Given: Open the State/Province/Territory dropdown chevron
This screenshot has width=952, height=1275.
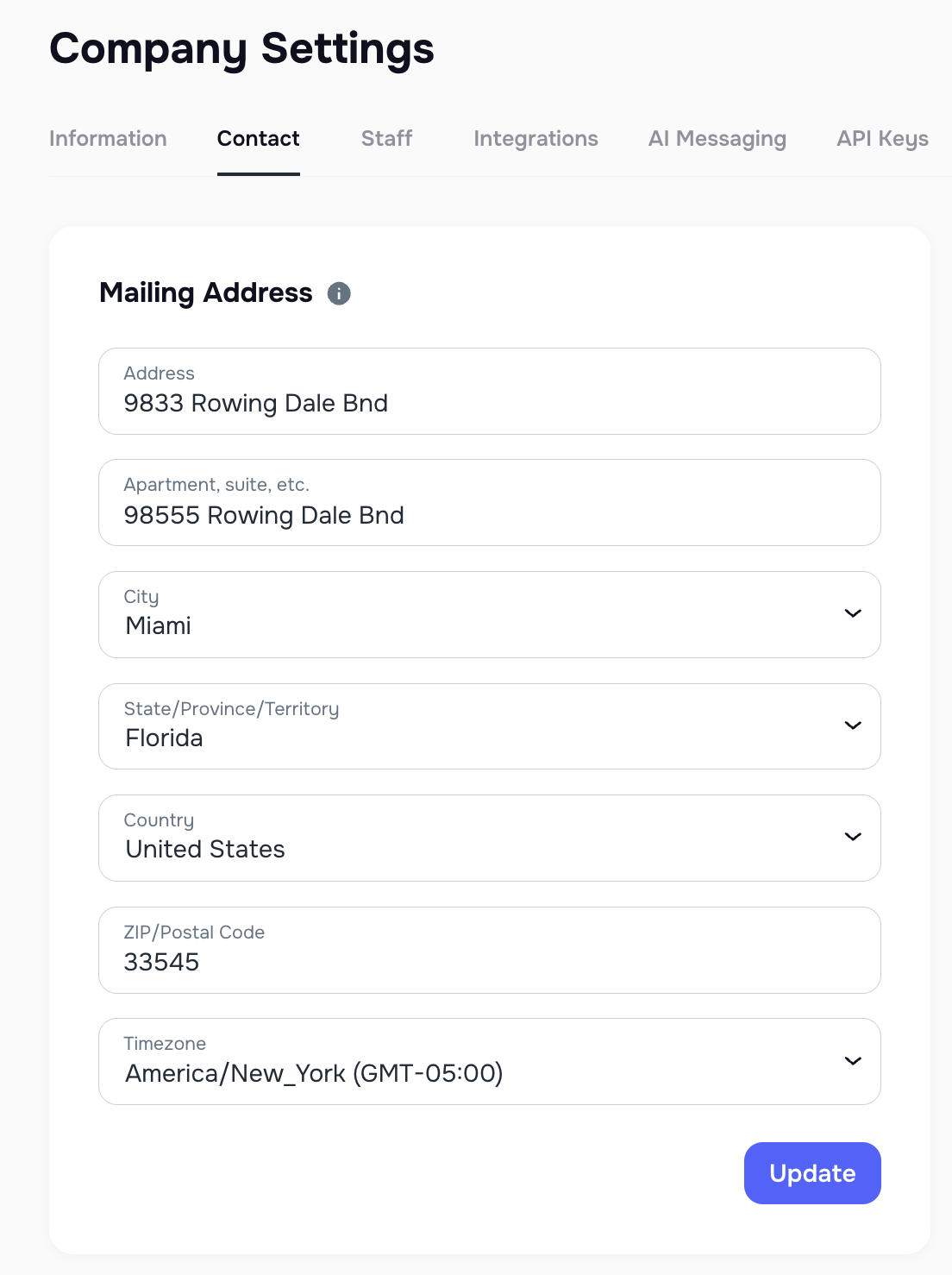Looking at the screenshot, I should (x=852, y=725).
